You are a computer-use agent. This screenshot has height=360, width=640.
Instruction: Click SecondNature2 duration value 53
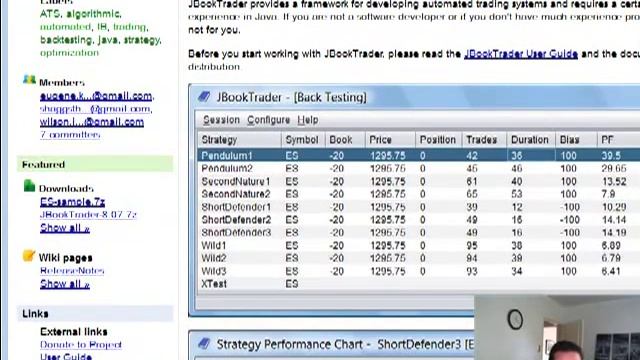pos(517,194)
